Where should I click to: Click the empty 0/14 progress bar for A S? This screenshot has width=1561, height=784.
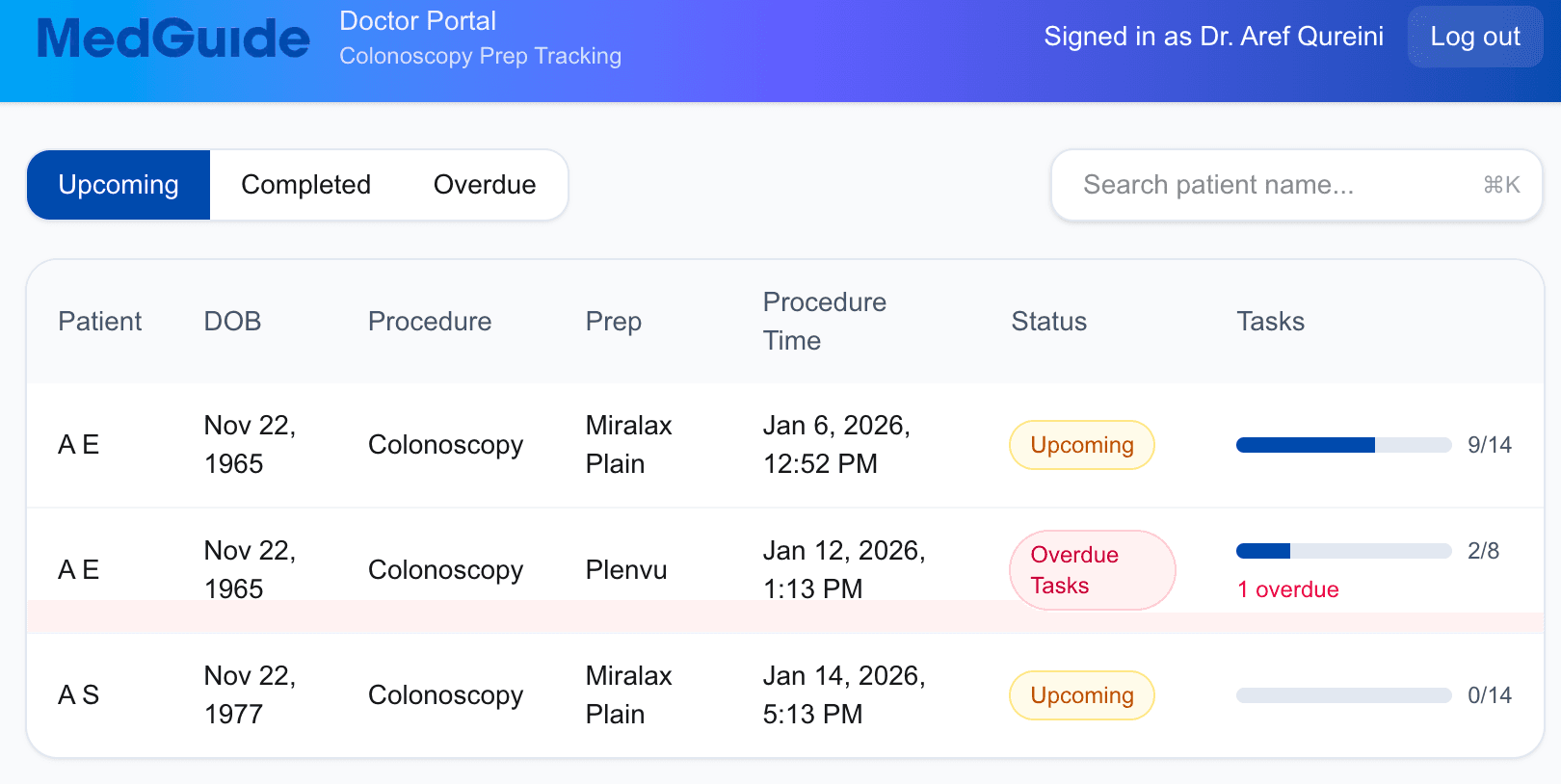point(1343,694)
